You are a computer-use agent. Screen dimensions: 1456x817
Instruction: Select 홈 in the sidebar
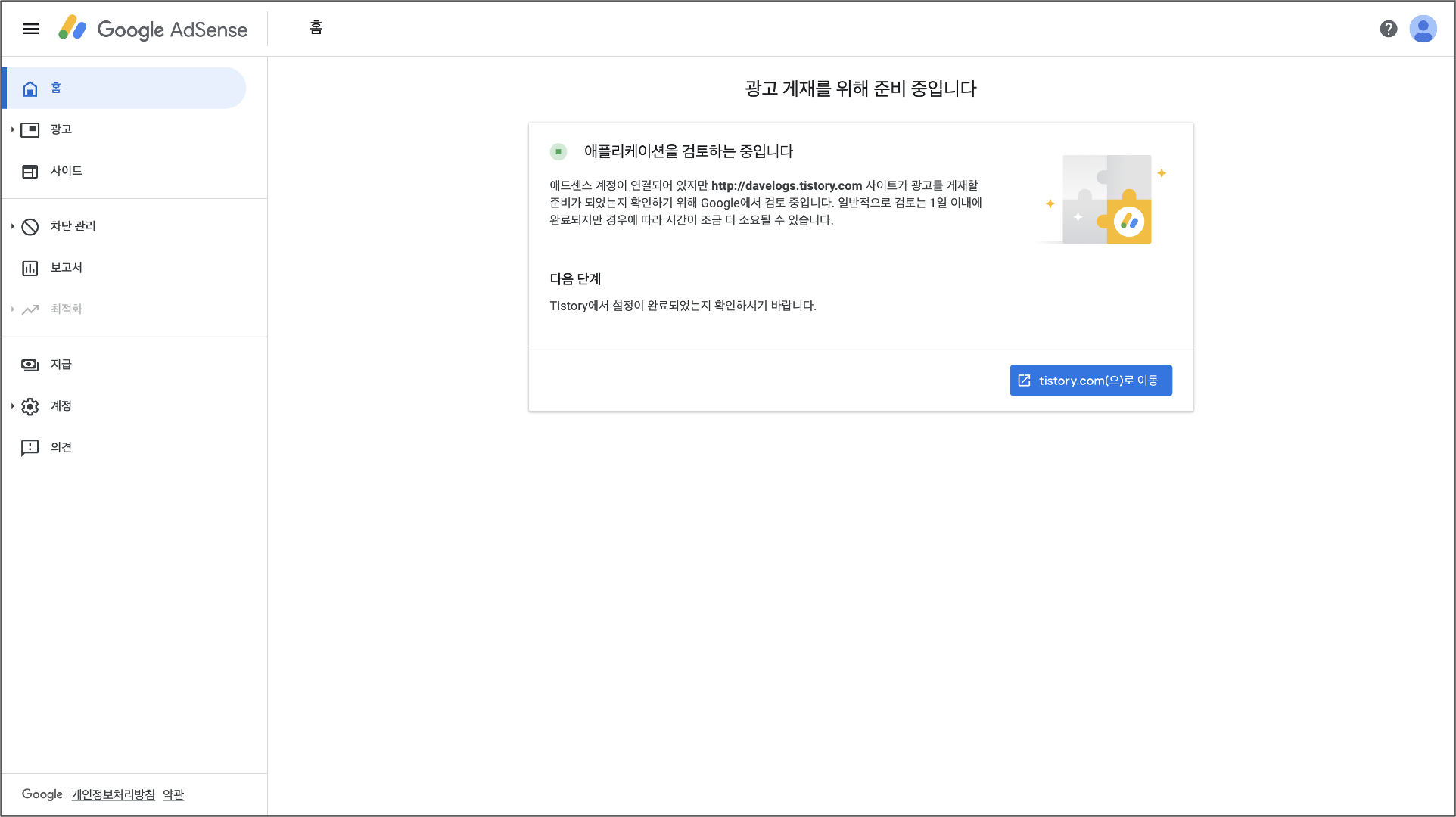coord(56,89)
